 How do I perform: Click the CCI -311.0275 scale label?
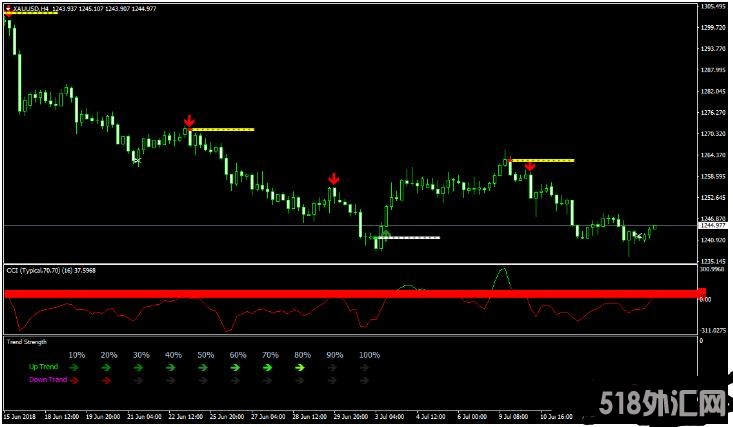713,330
